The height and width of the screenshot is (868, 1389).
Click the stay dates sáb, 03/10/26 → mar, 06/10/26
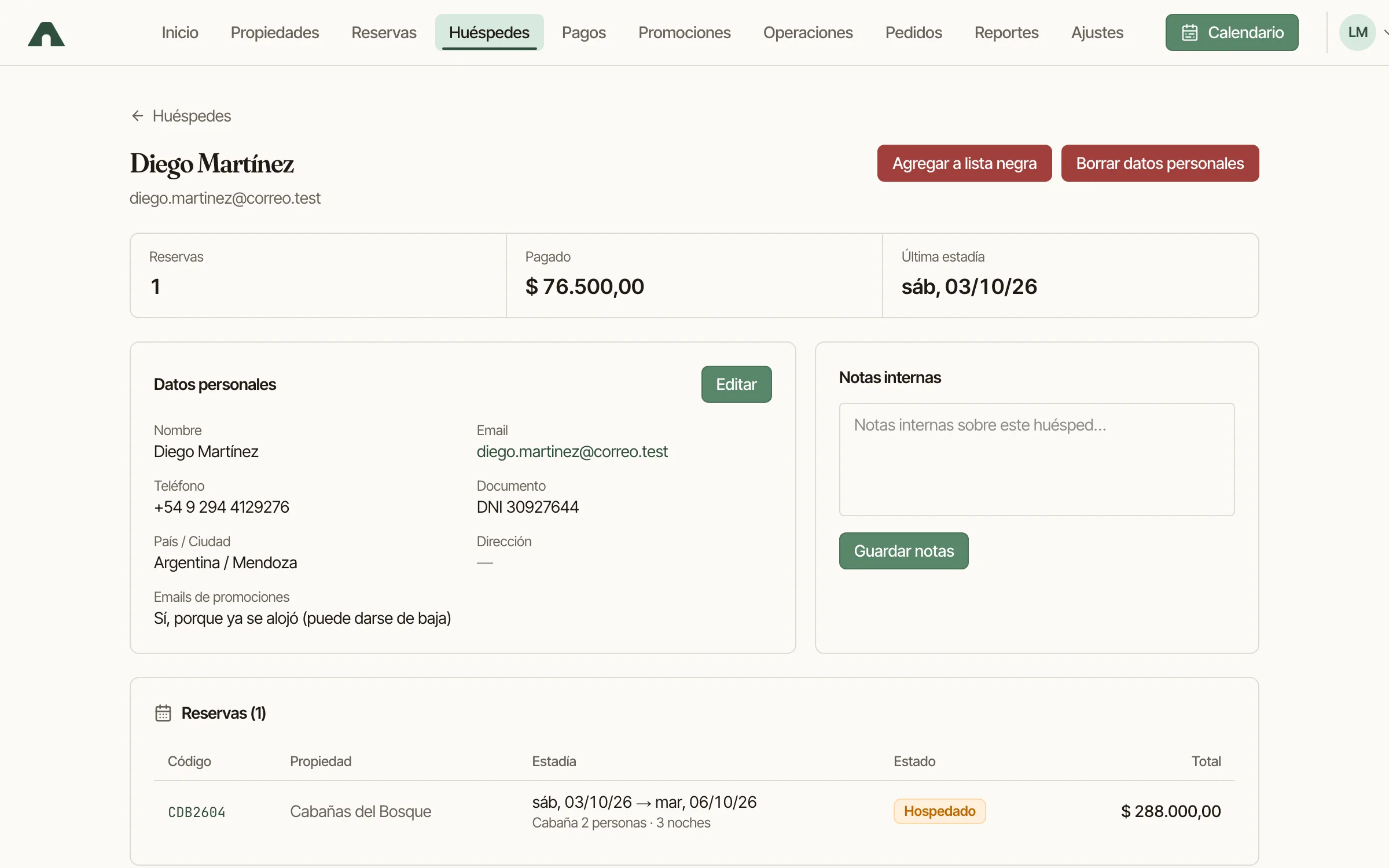click(x=644, y=802)
